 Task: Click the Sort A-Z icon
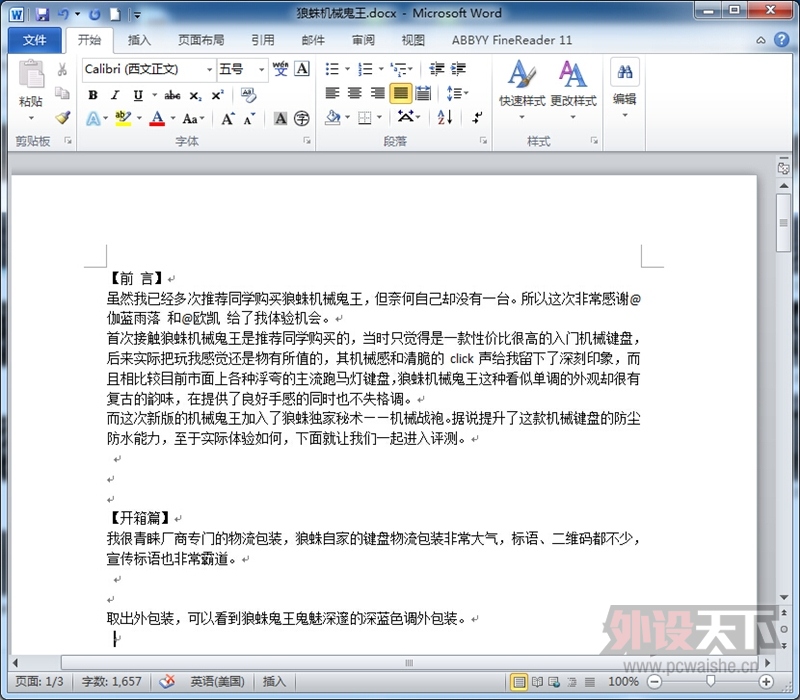click(x=445, y=117)
